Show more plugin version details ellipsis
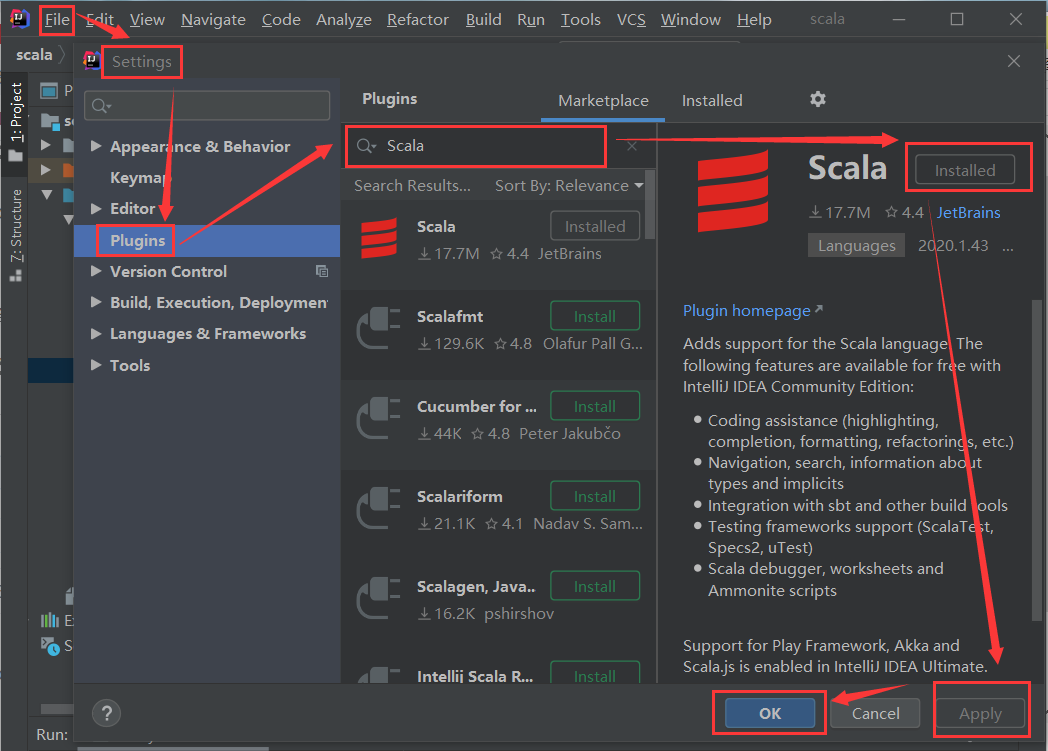This screenshot has width=1048, height=751. (x=1007, y=247)
